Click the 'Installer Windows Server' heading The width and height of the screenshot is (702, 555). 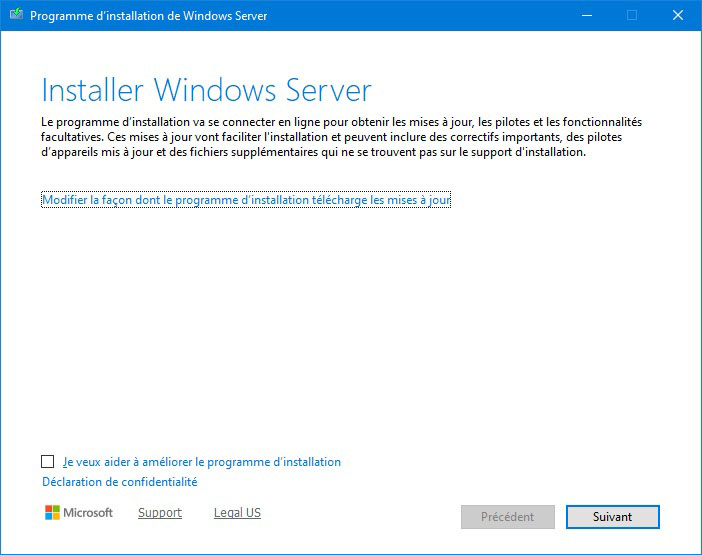click(x=206, y=90)
